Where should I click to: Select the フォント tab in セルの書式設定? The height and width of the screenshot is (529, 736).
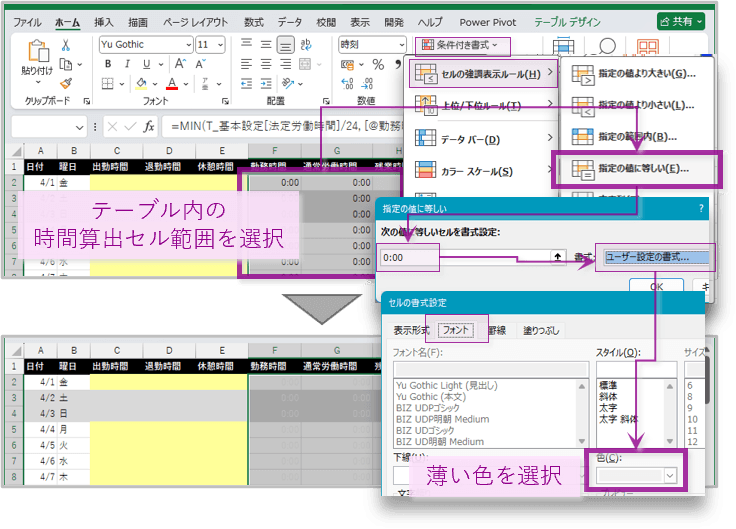click(x=455, y=330)
